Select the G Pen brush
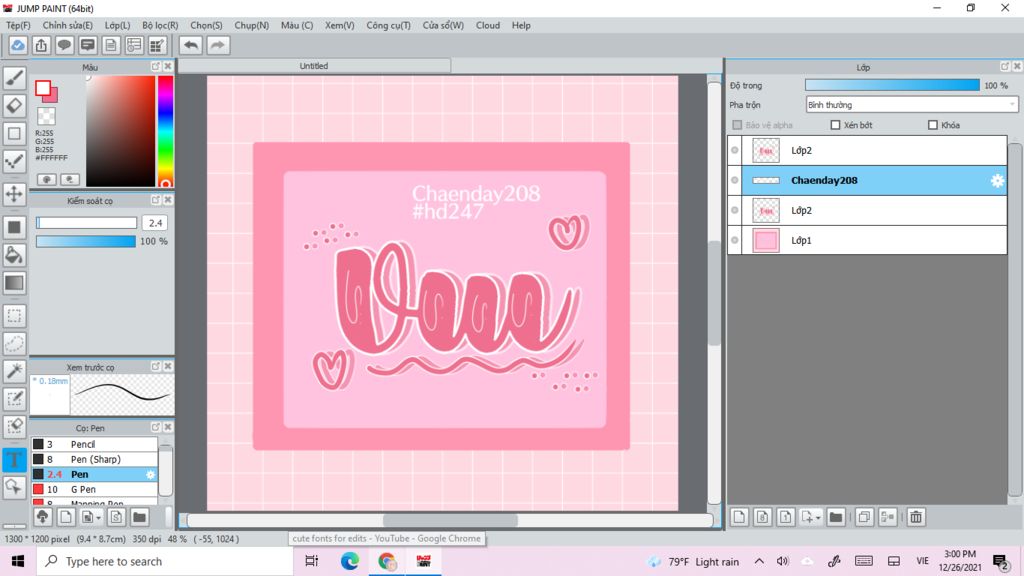The height and width of the screenshot is (576, 1024). point(94,489)
